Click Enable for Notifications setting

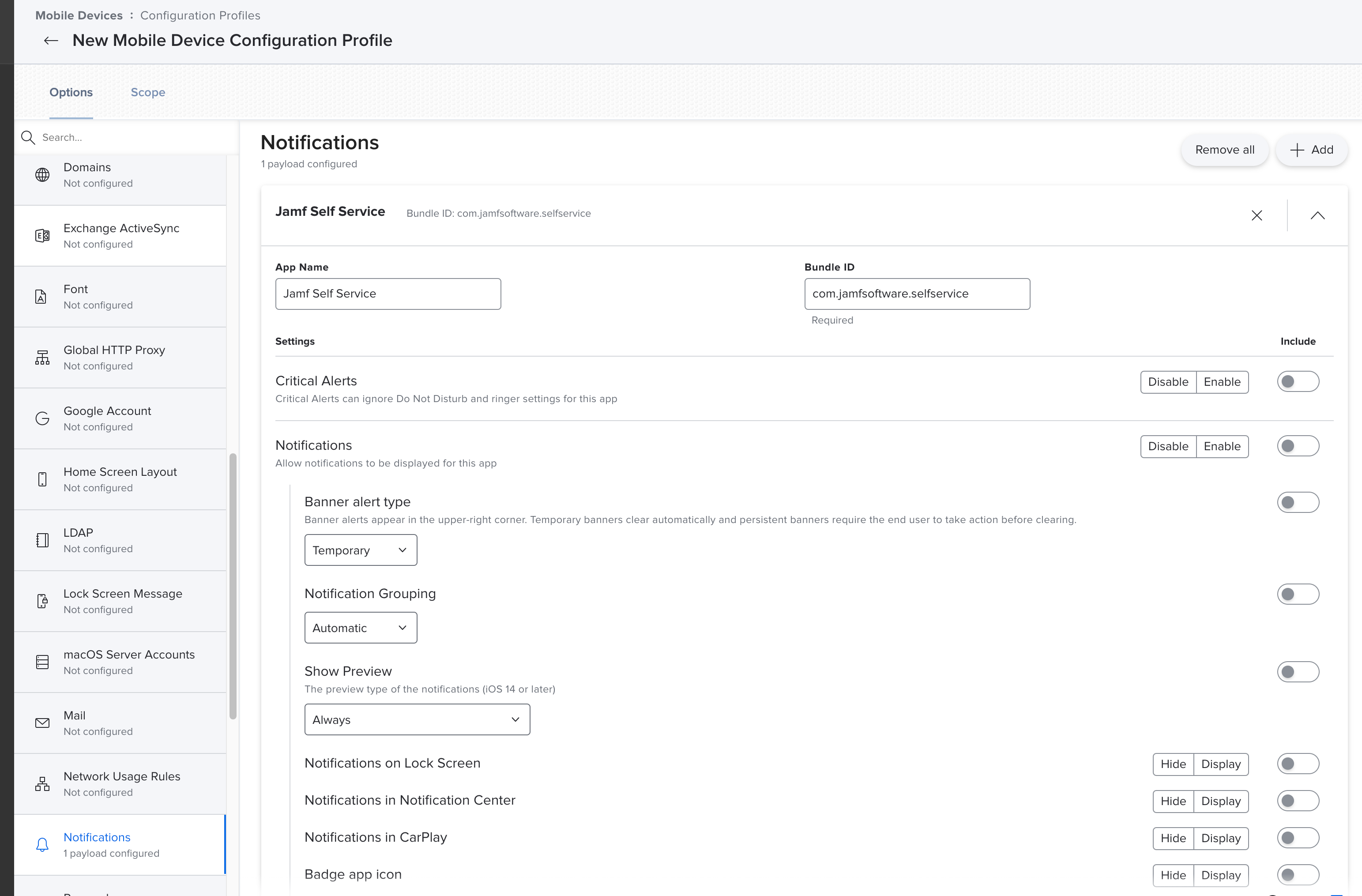point(1223,447)
